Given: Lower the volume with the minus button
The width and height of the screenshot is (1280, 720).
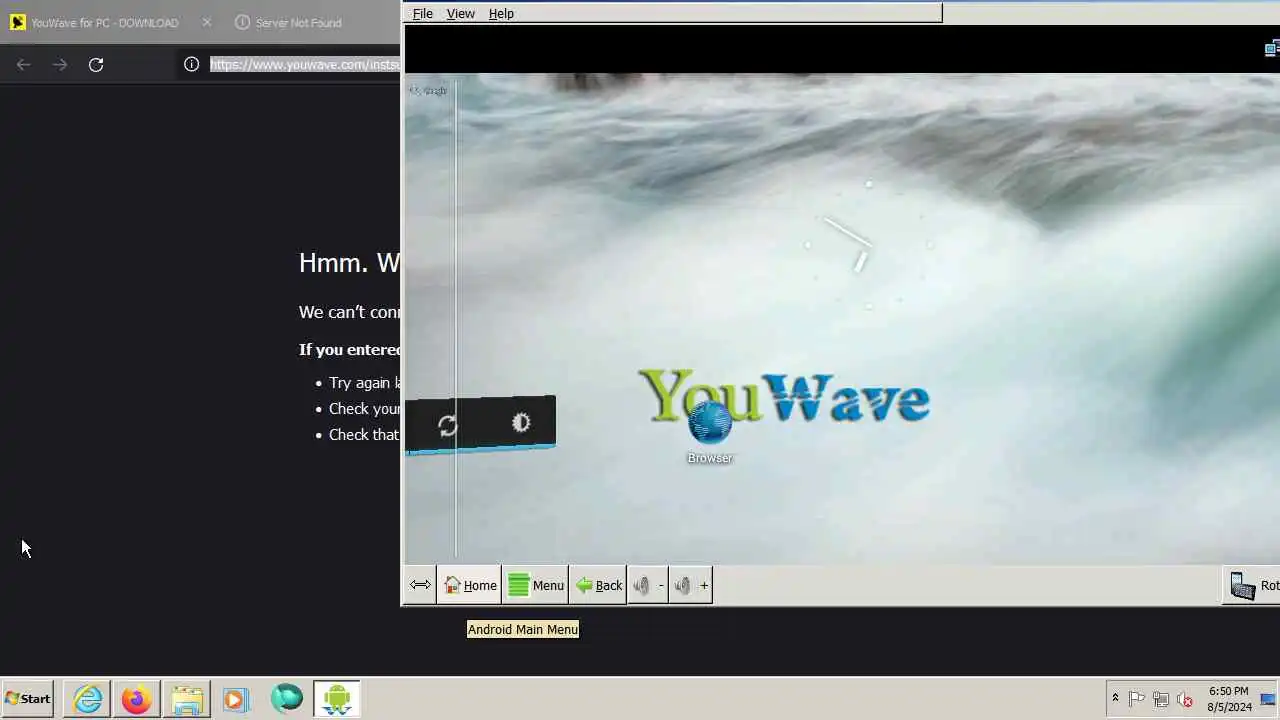Looking at the screenshot, I should [648, 586].
